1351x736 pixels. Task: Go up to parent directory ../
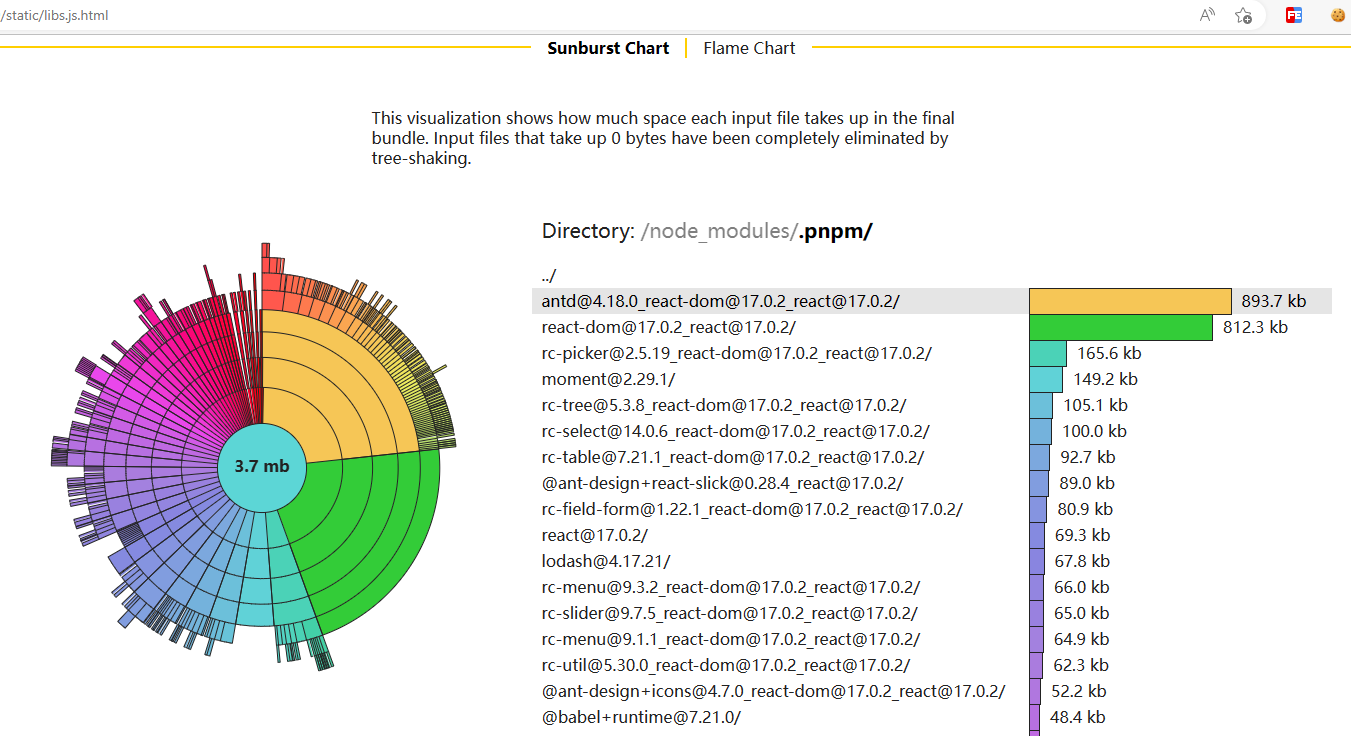coord(549,275)
